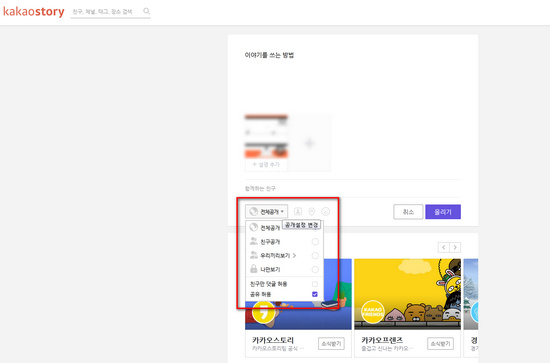This screenshot has height=363, width=550.
Task: Open the uploaded photo thumbnail
Action: (x=266, y=136)
